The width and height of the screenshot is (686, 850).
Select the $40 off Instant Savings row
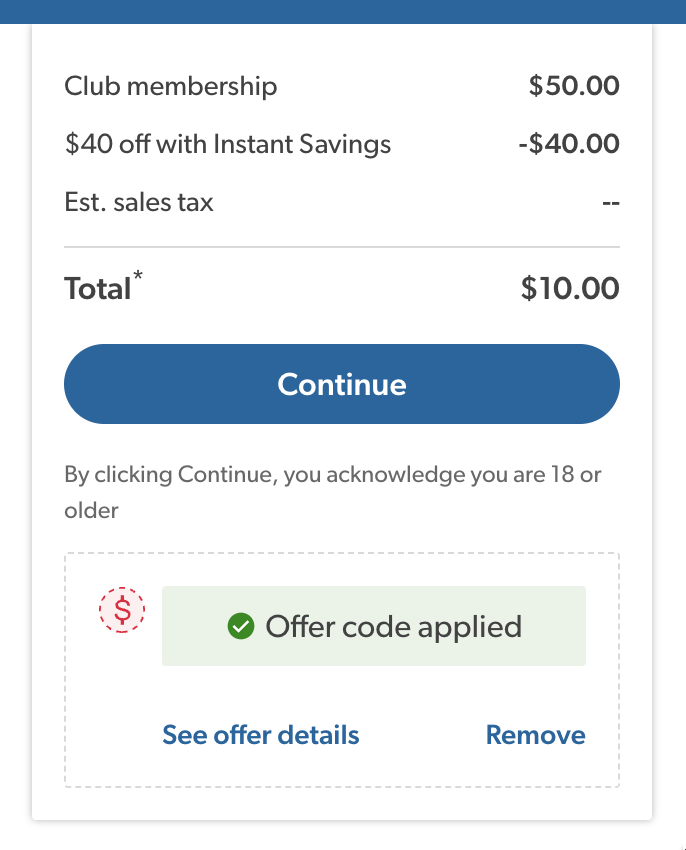pos(227,144)
